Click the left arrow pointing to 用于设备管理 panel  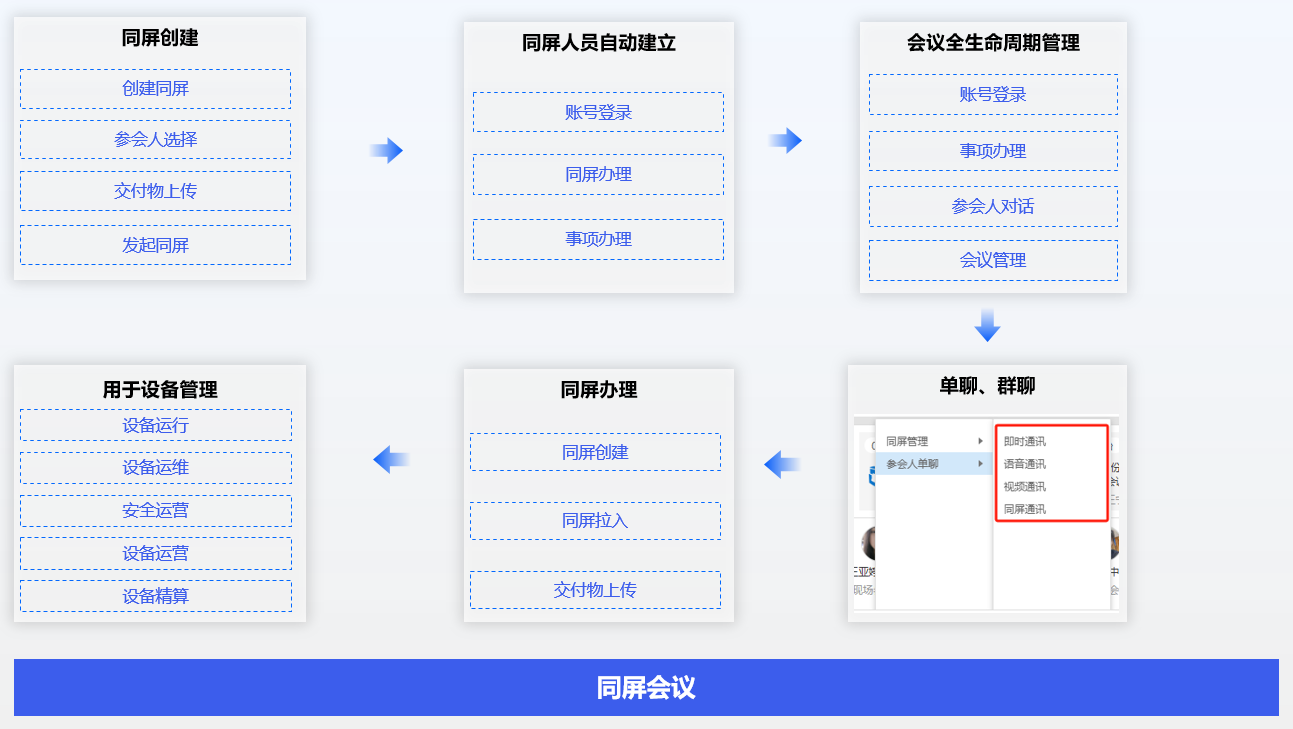tap(391, 460)
